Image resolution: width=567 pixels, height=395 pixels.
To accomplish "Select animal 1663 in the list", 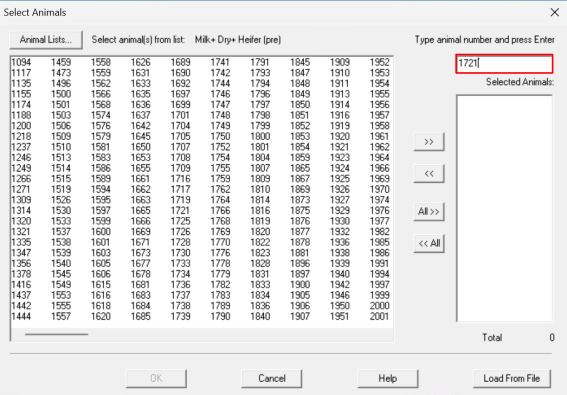I will coord(141,200).
